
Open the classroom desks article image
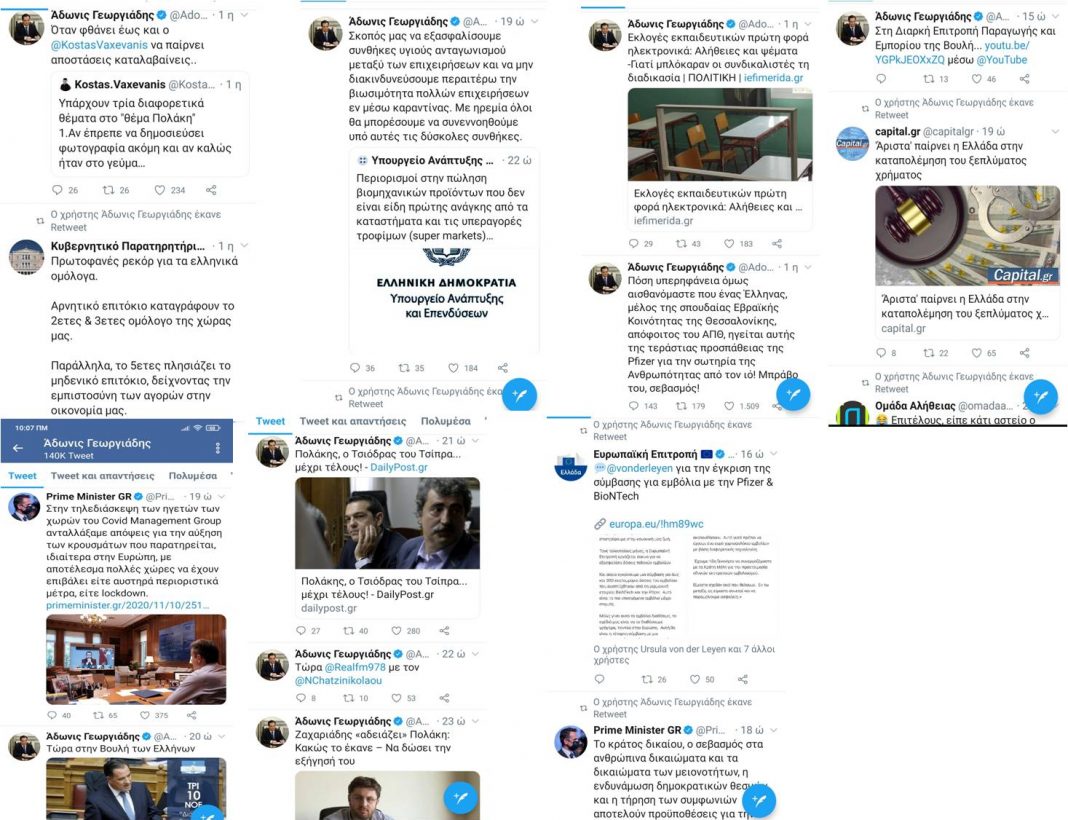coord(719,134)
